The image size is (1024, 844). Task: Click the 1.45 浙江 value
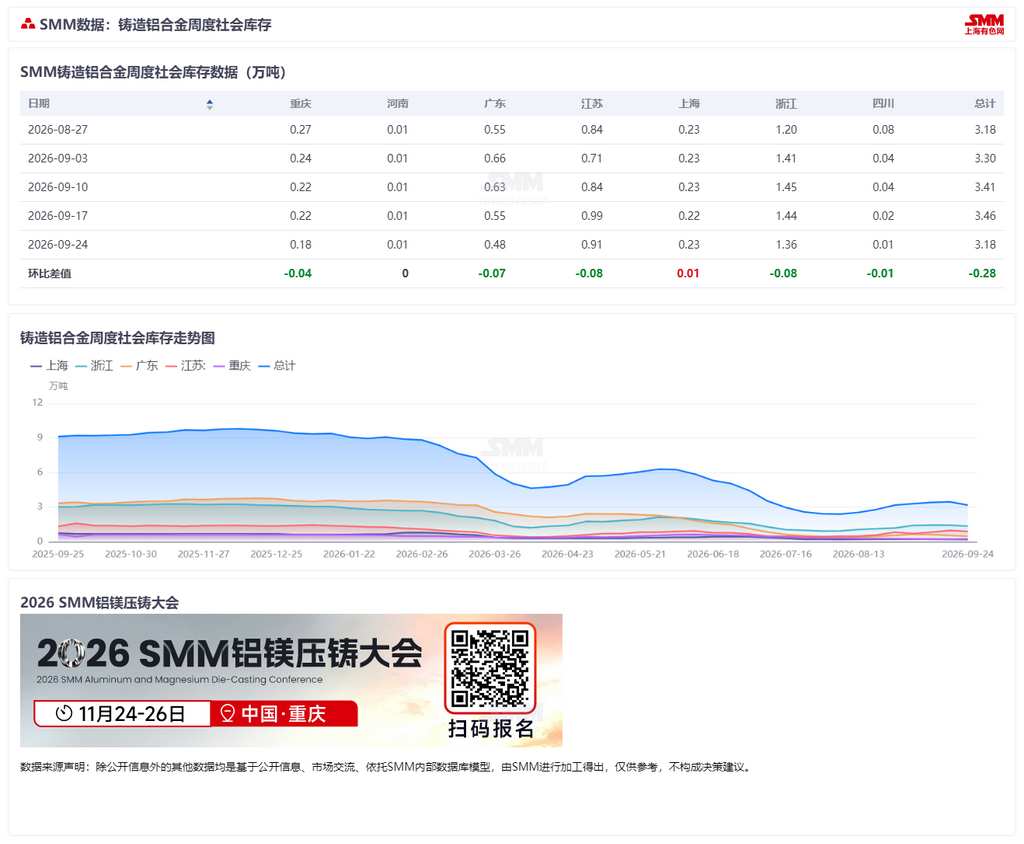[786, 187]
